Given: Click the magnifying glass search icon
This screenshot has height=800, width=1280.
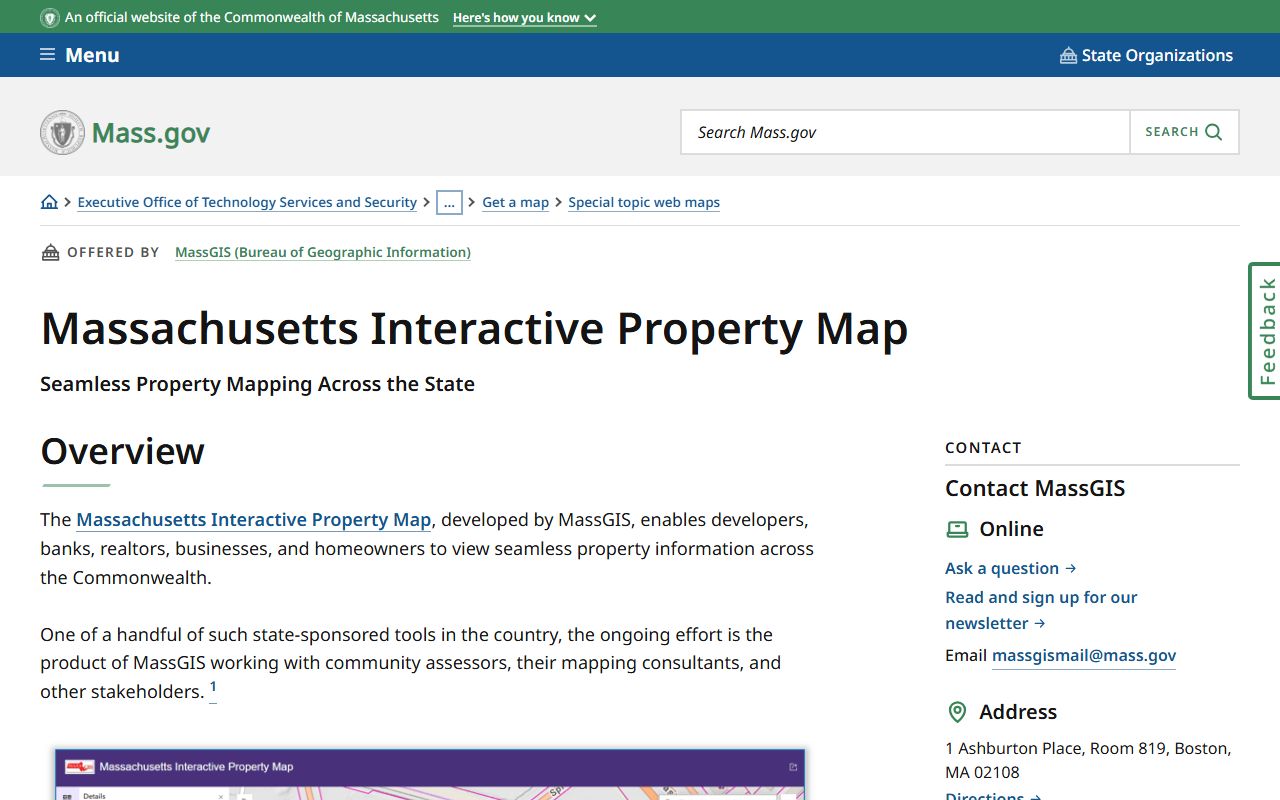Looking at the screenshot, I should pyautogui.click(x=1214, y=132).
